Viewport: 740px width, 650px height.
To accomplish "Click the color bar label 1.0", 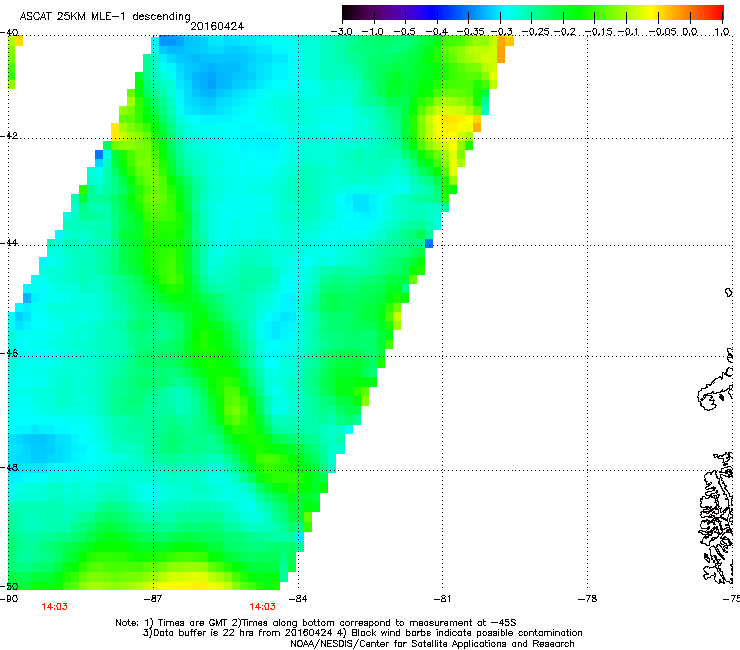I will click(722, 32).
